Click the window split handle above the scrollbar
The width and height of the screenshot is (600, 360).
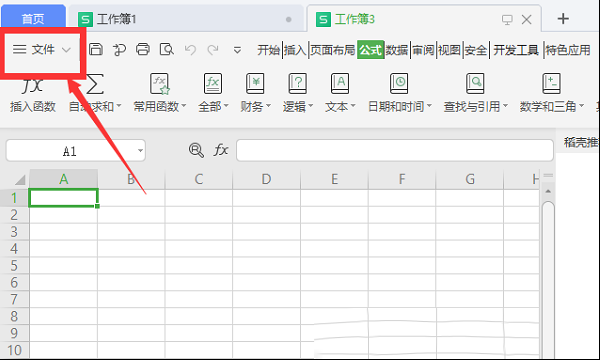548,176
